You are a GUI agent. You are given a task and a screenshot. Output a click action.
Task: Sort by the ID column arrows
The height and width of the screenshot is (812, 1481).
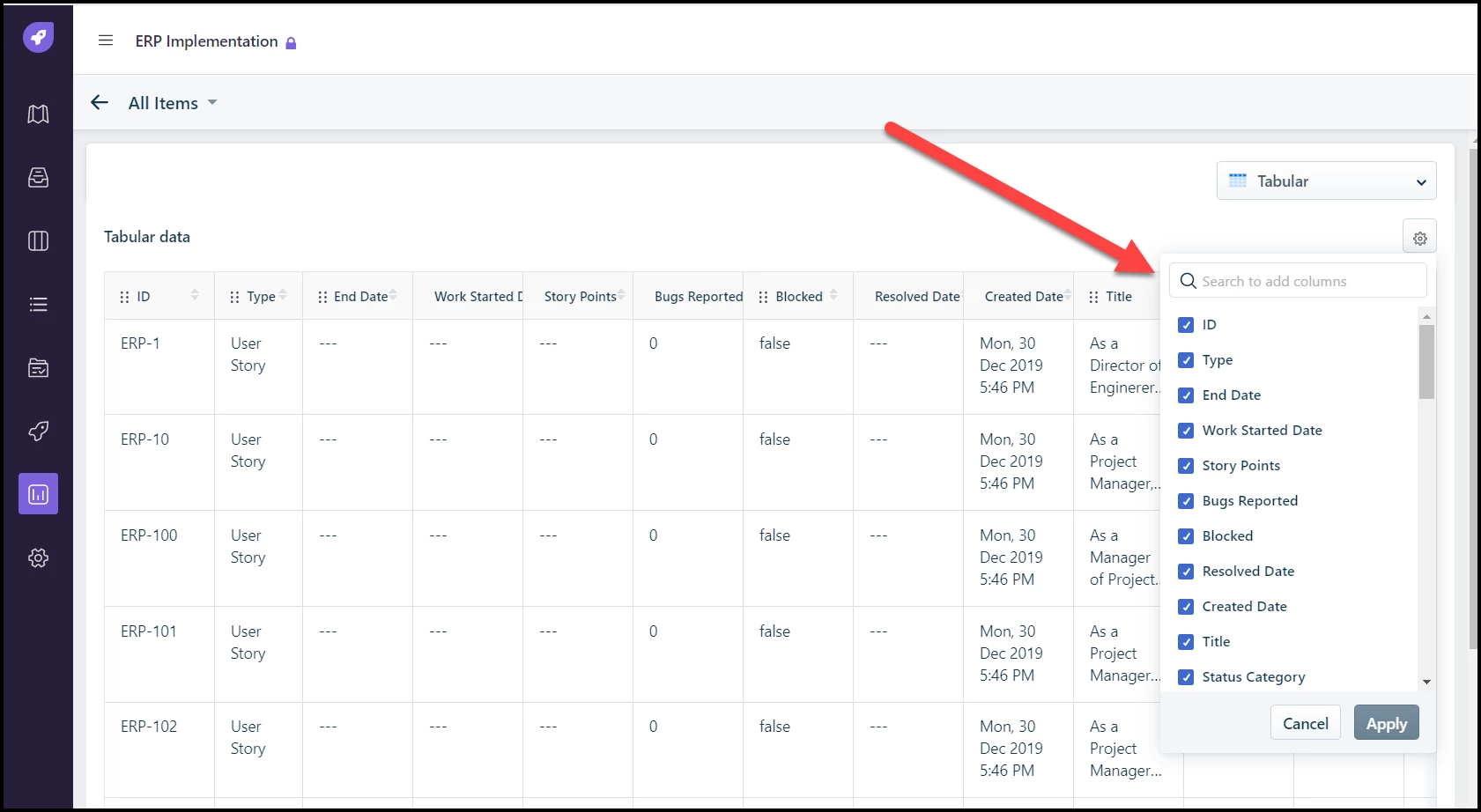tap(195, 295)
